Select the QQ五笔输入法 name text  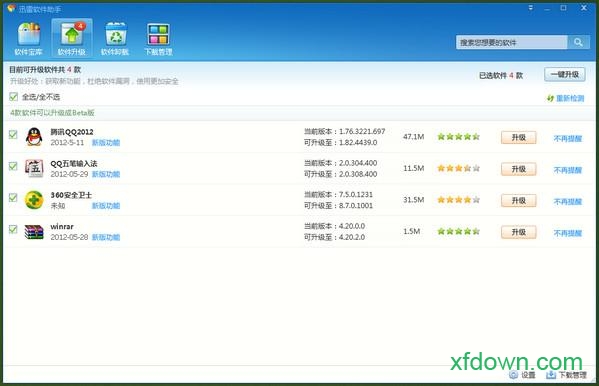click(x=74, y=164)
